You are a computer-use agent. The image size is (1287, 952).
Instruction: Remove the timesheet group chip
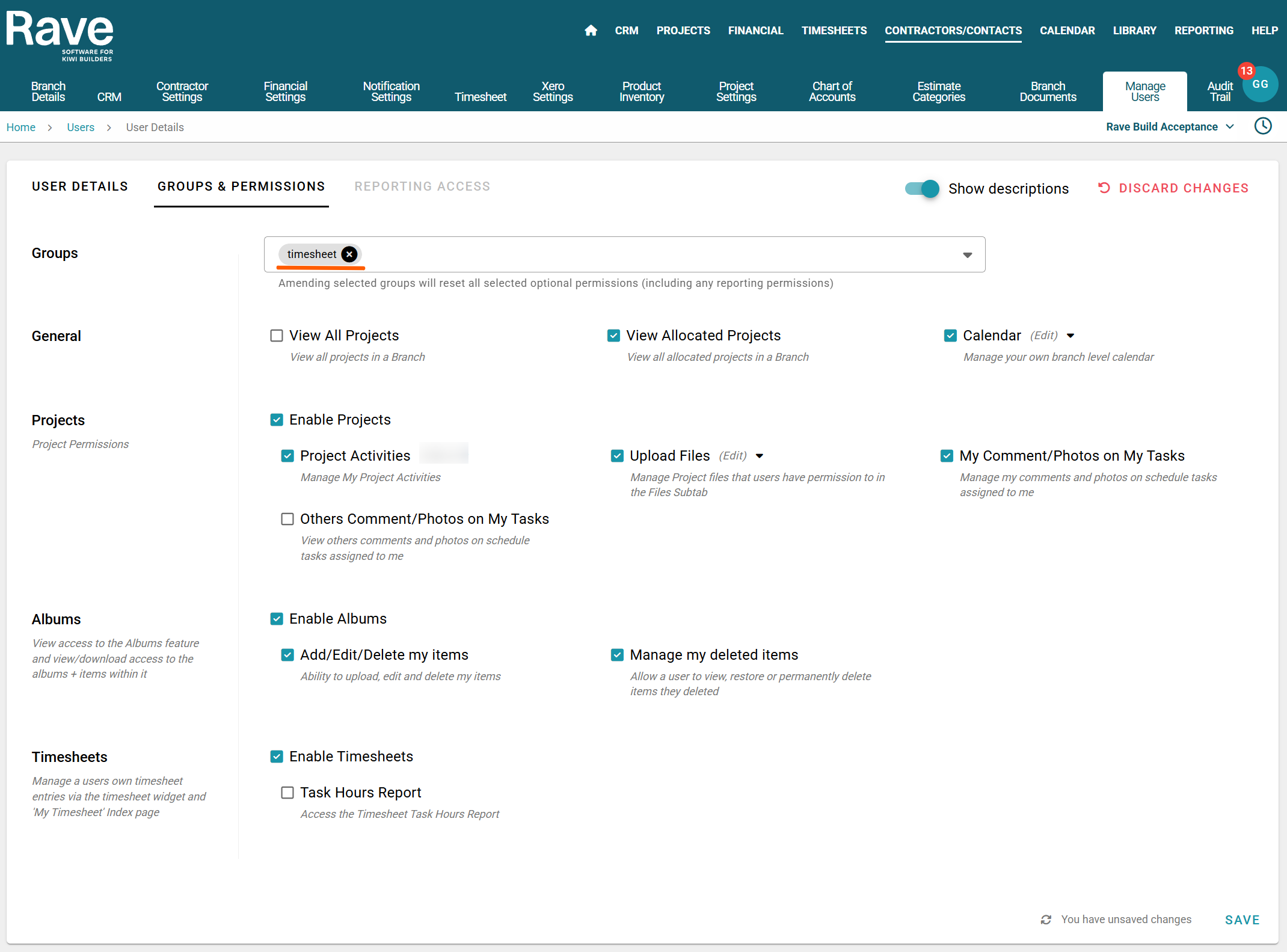click(349, 254)
